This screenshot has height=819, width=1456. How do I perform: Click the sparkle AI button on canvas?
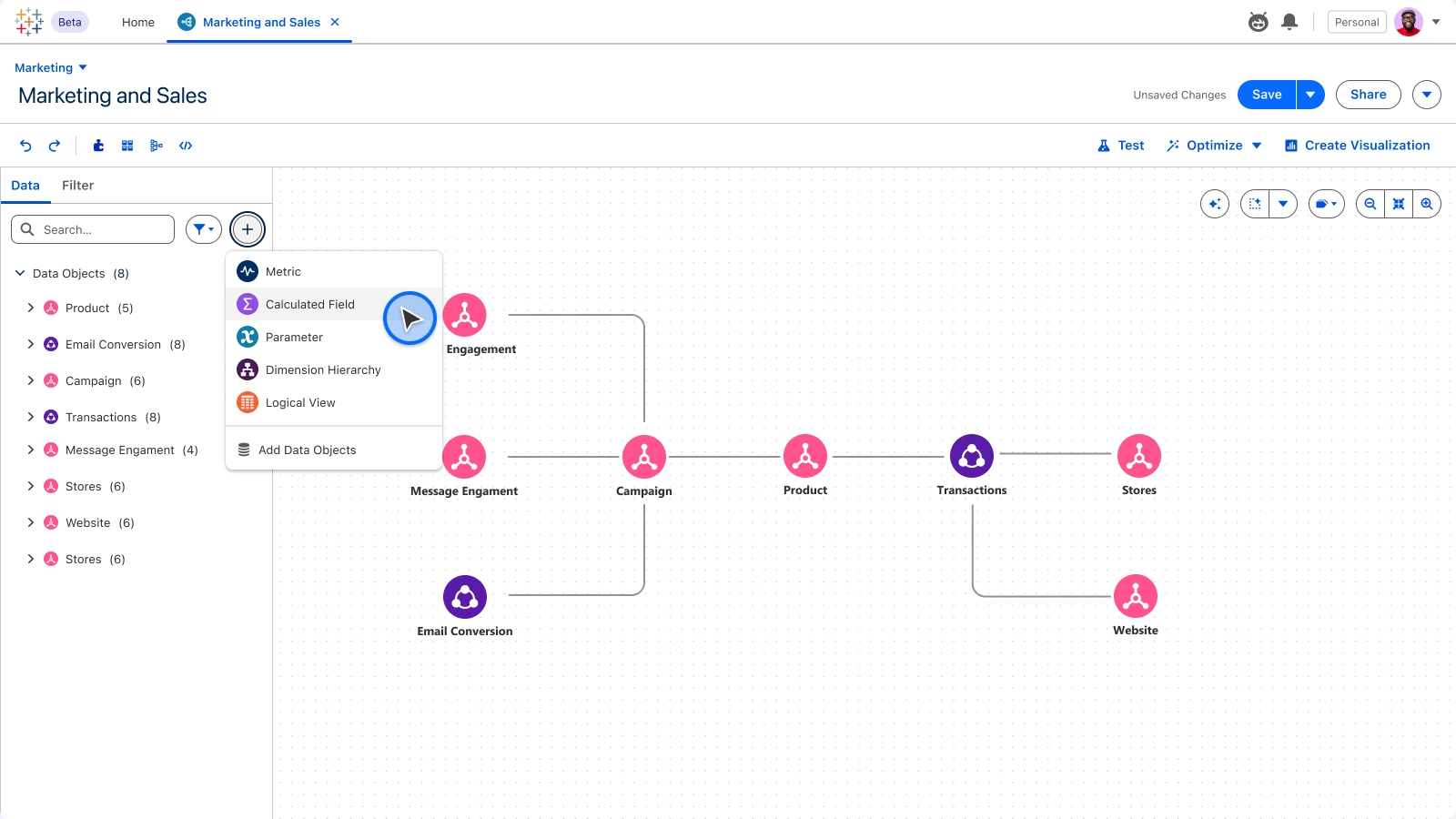(x=1215, y=204)
